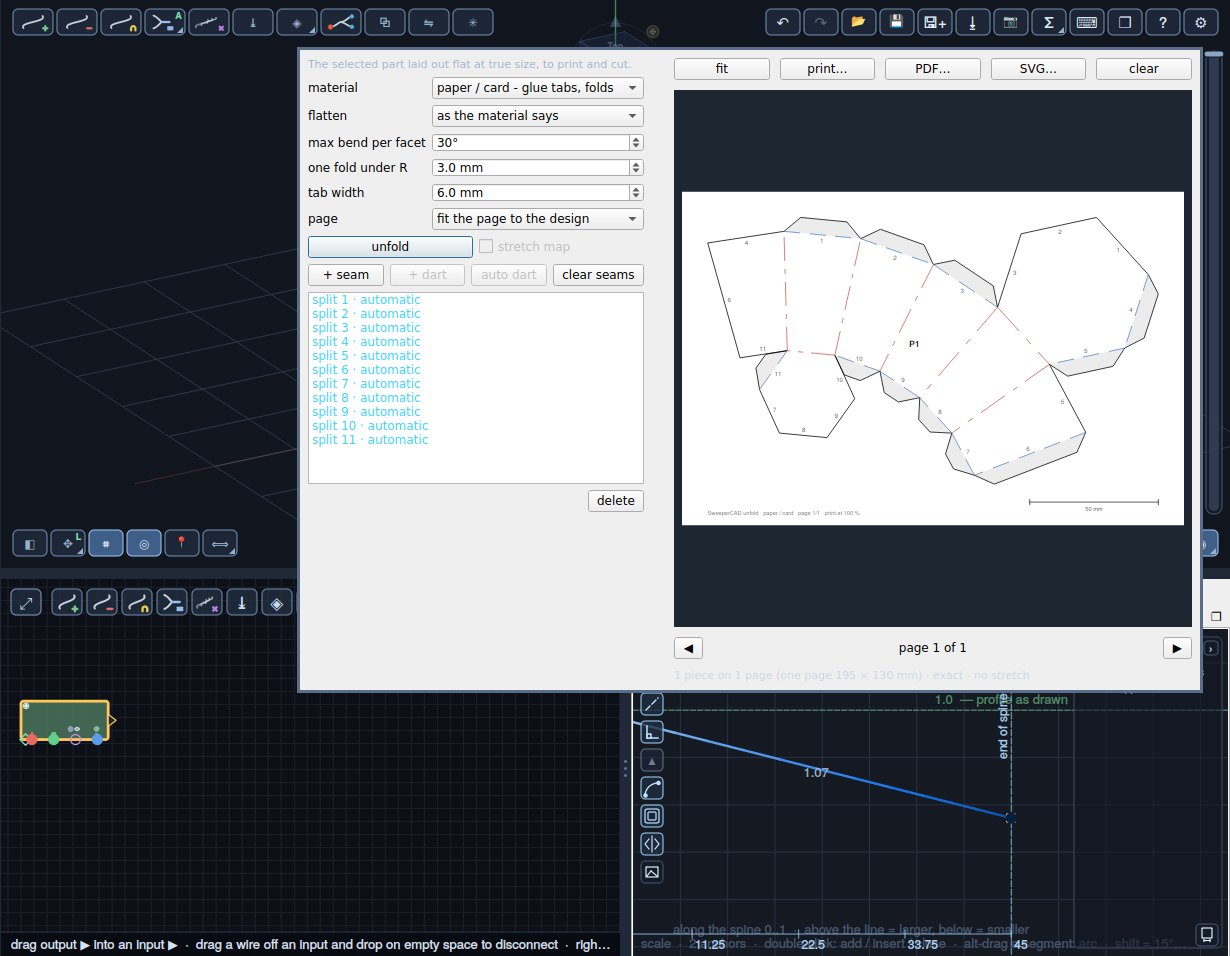The width and height of the screenshot is (1230, 956).
Task: Click the + seam button
Action: tap(346, 275)
